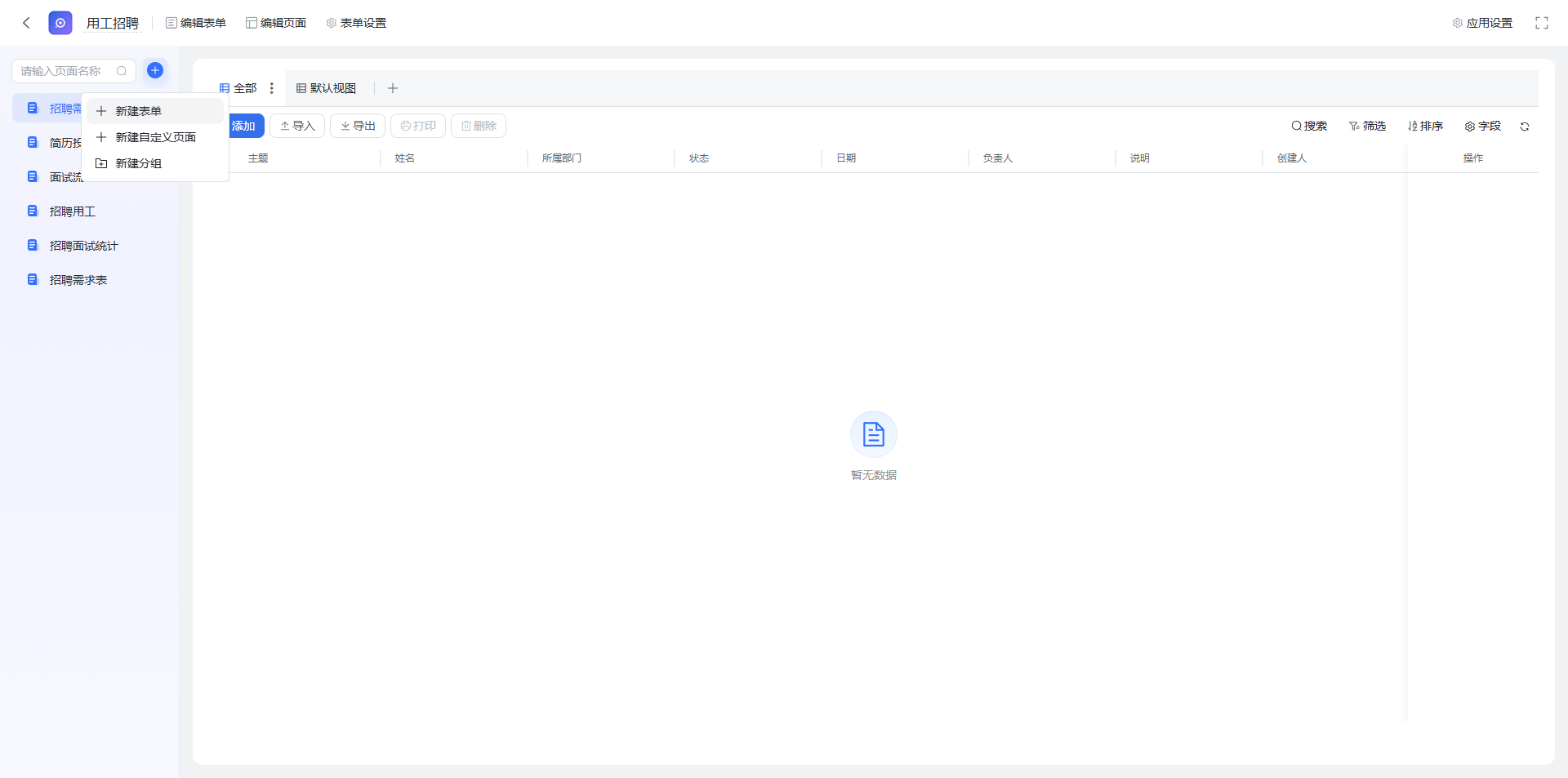The height and width of the screenshot is (778, 1568).
Task: Open the three-dot menu on 全部 tab
Action: [272, 88]
